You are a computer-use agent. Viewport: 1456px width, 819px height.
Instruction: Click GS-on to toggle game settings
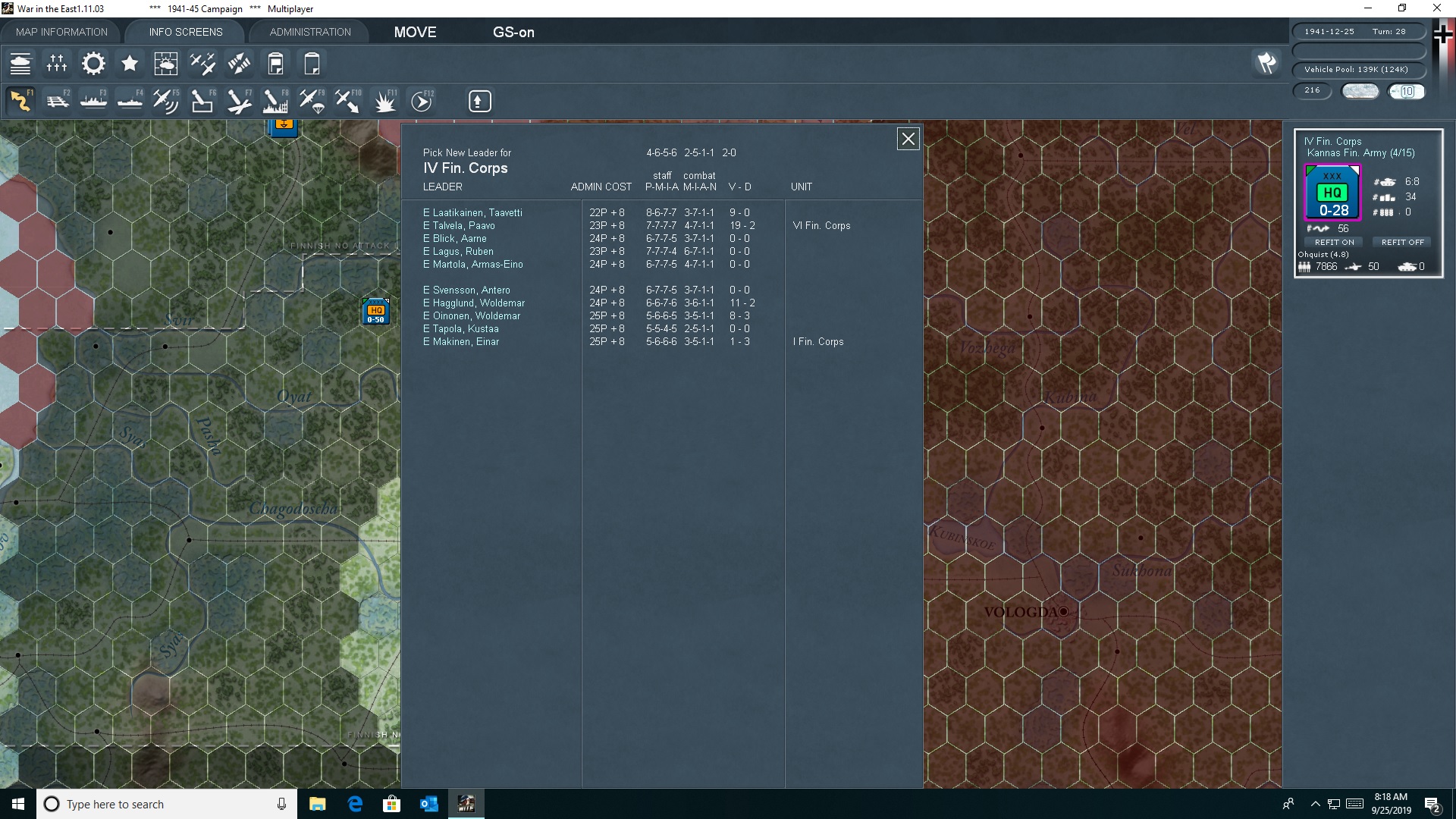click(514, 33)
